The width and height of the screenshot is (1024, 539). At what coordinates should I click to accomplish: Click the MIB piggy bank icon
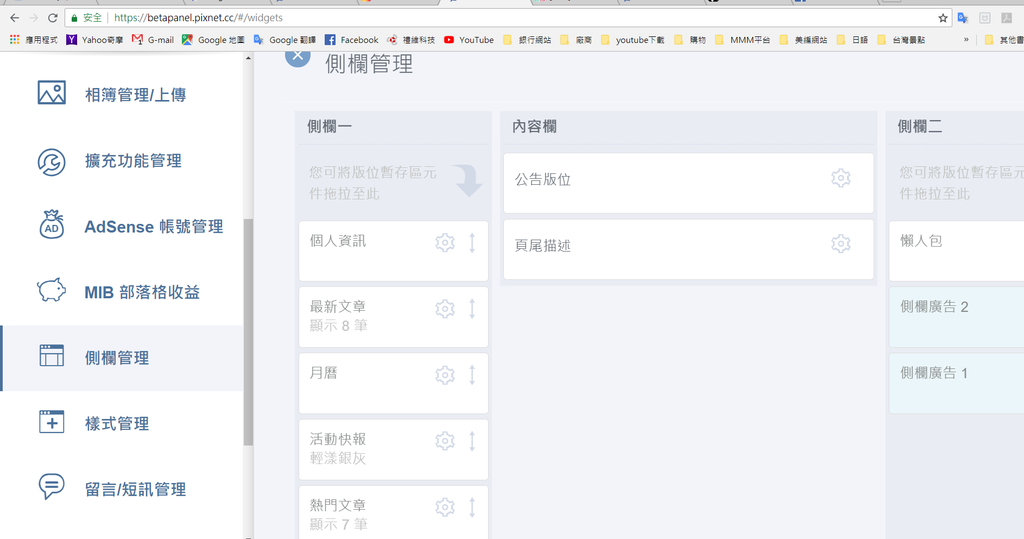[52, 289]
